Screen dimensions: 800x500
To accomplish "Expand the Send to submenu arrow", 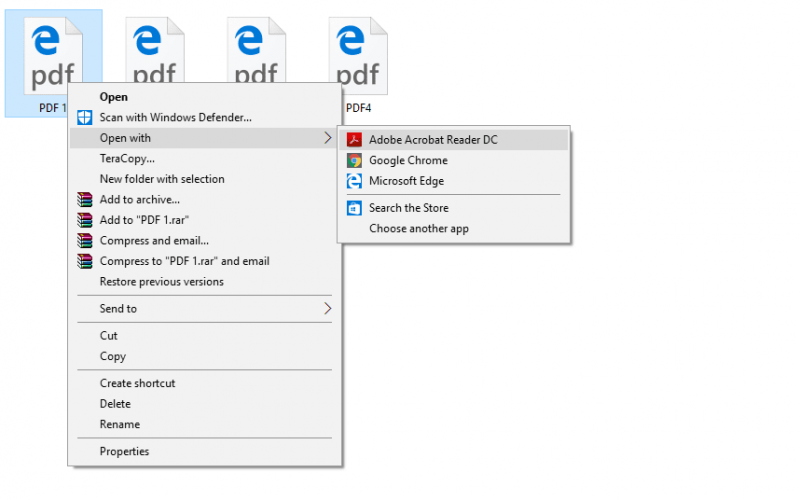I will pos(328,309).
